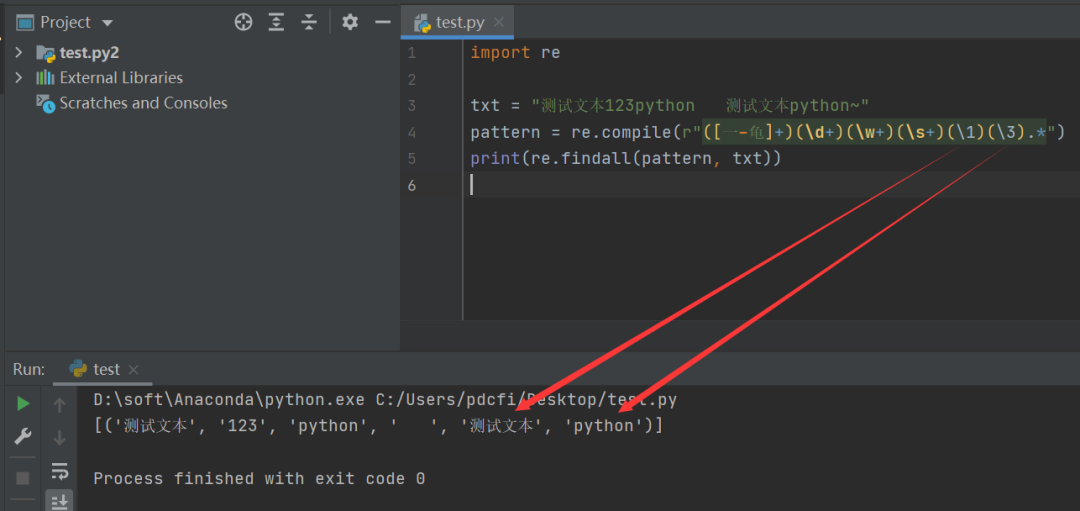
Task: Close the test.py editor tab
Action: [x=499, y=23]
